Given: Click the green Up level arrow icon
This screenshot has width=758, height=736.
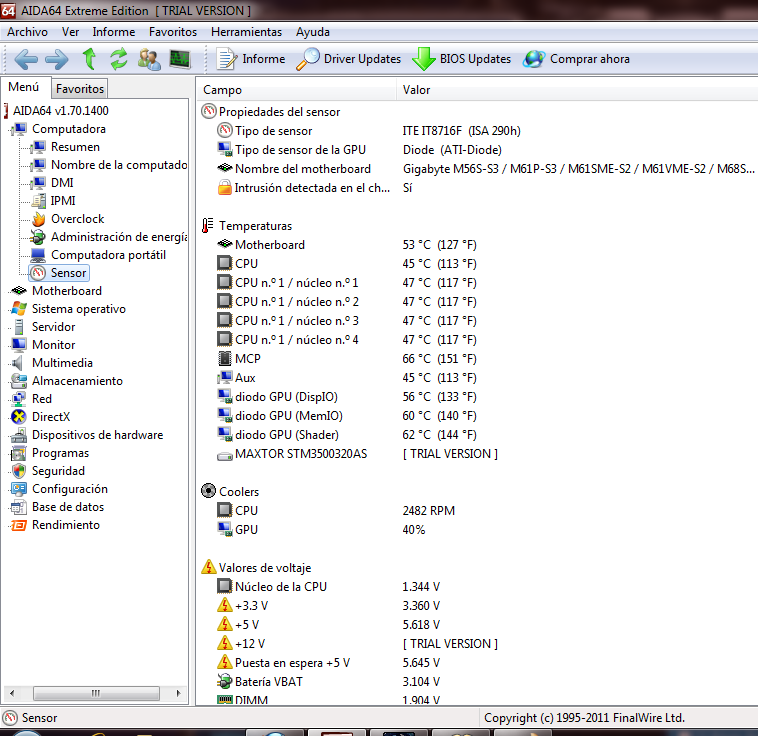Looking at the screenshot, I should click(89, 59).
